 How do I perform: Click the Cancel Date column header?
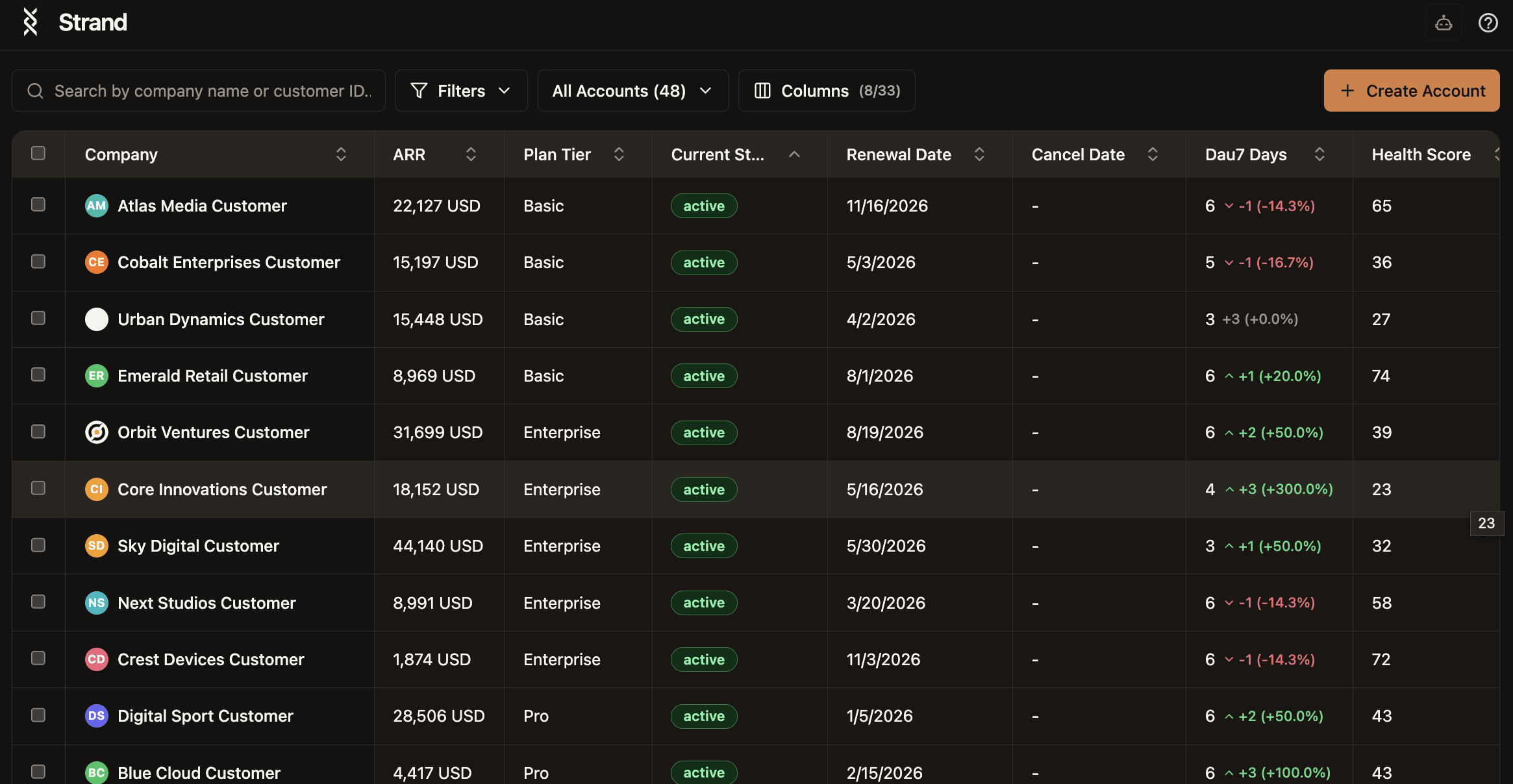pos(1078,154)
